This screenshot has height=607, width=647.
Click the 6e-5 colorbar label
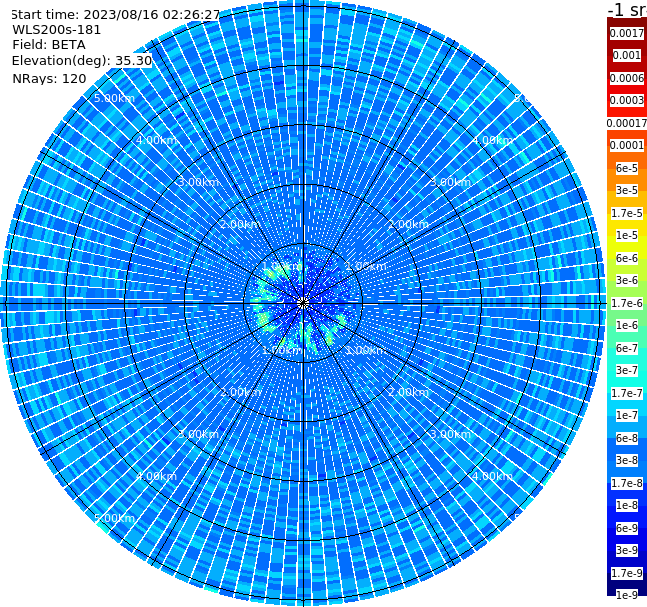[627, 168]
